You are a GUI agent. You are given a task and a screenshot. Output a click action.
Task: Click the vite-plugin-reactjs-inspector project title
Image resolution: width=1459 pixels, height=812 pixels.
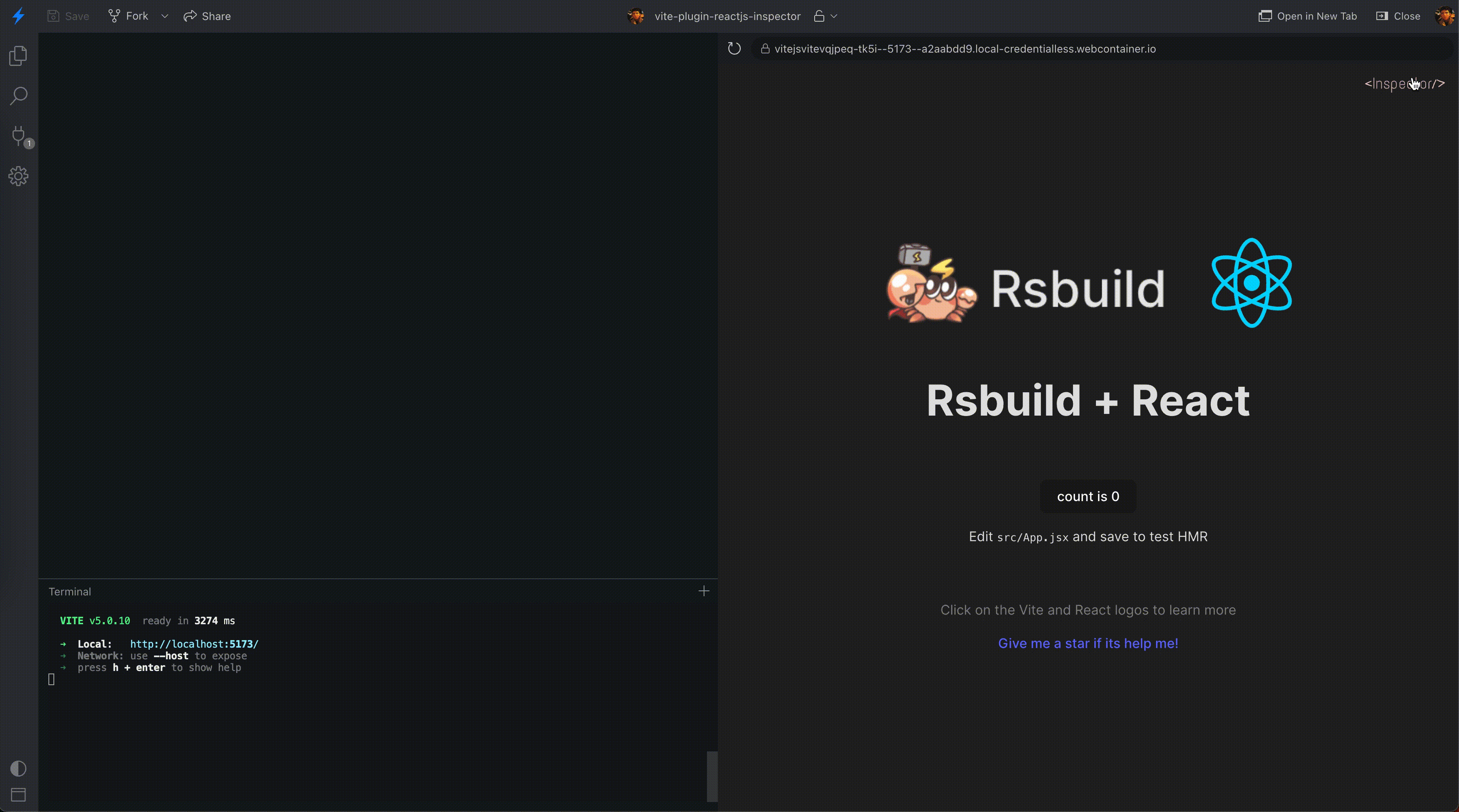tap(727, 16)
